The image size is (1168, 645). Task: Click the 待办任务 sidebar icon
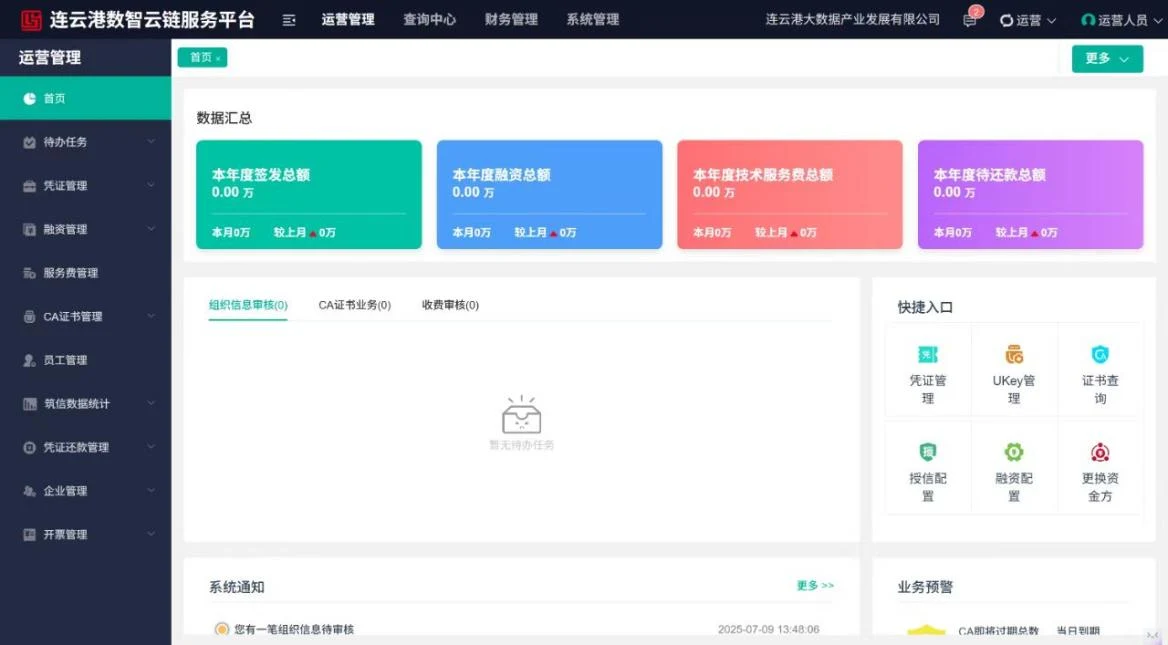[29, 142]
